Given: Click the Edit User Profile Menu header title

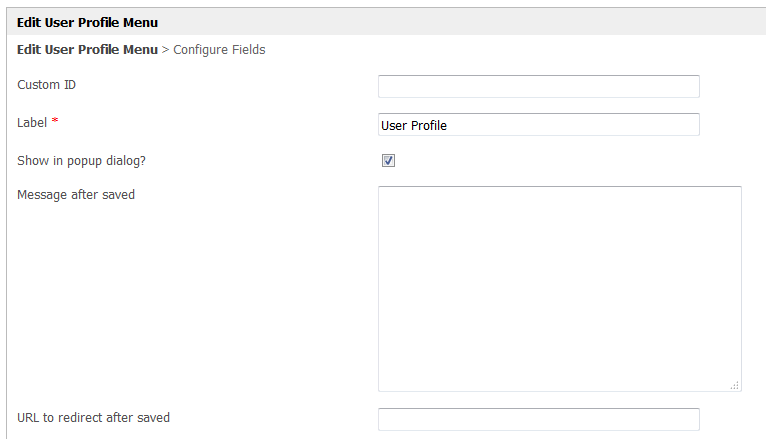Looking at the screenshot, I should 87,22.
